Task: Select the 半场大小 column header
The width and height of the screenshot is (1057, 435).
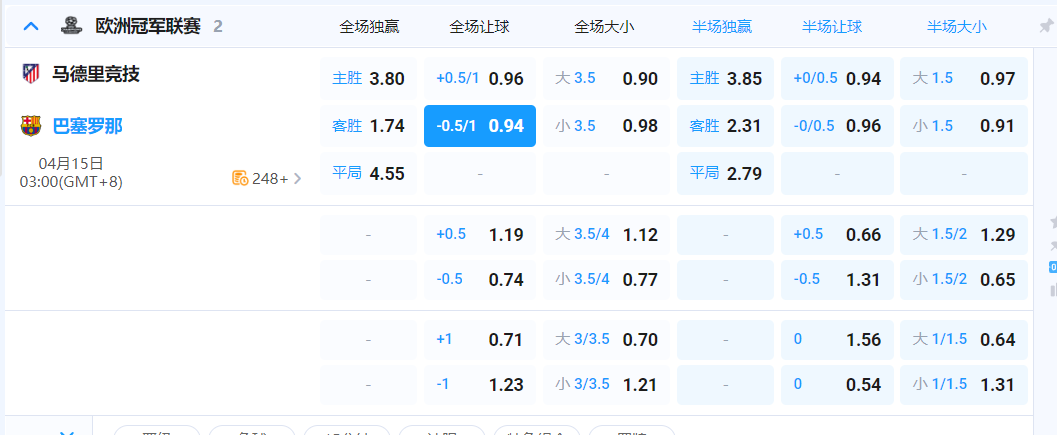Action: 957,27
